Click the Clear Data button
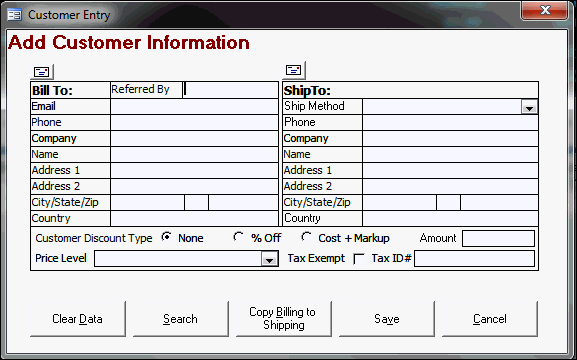Image resolution: width=577 pixels, height=360 pixels. click(x=78, y=319)
